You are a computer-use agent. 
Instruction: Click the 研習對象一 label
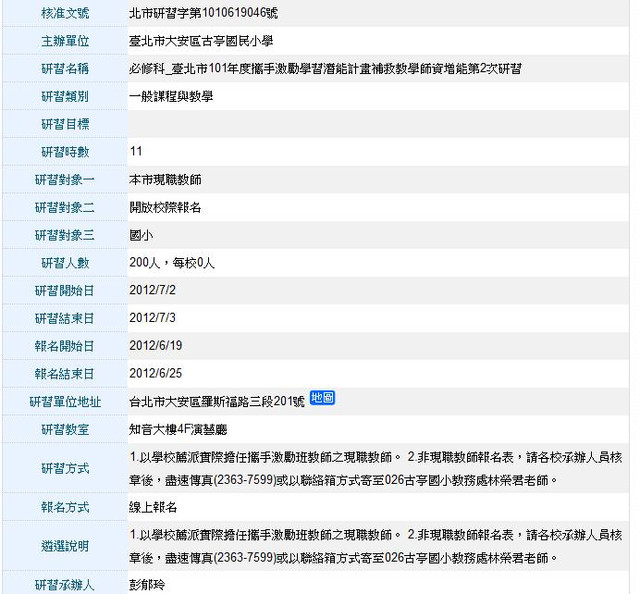64,180
